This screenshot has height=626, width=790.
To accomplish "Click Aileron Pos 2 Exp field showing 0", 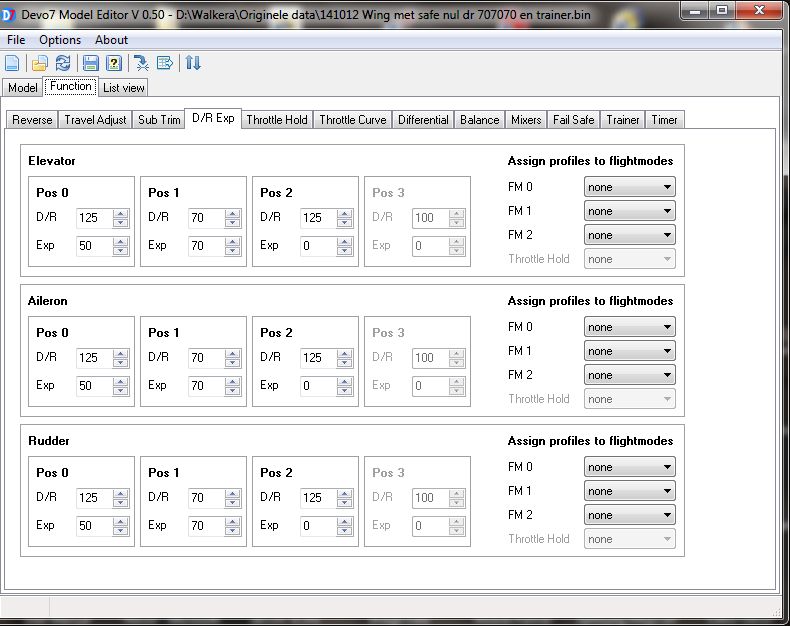I will tap(319, 386).
